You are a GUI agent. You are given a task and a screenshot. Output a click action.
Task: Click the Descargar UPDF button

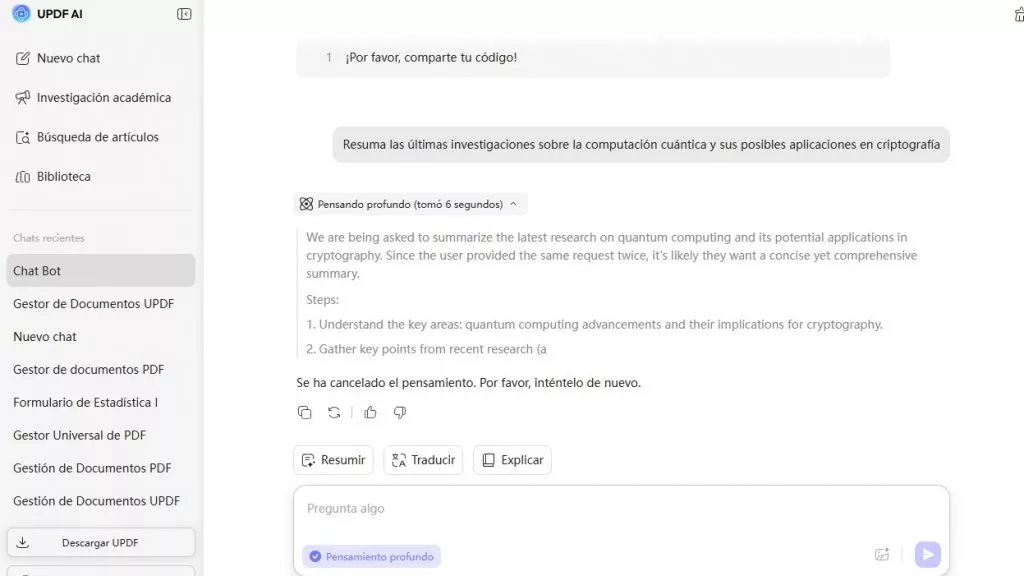tap(100, 543)
